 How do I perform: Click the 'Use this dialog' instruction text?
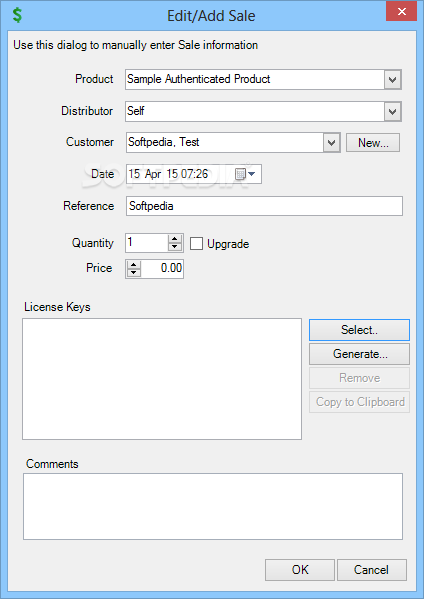tap(136, 45)
